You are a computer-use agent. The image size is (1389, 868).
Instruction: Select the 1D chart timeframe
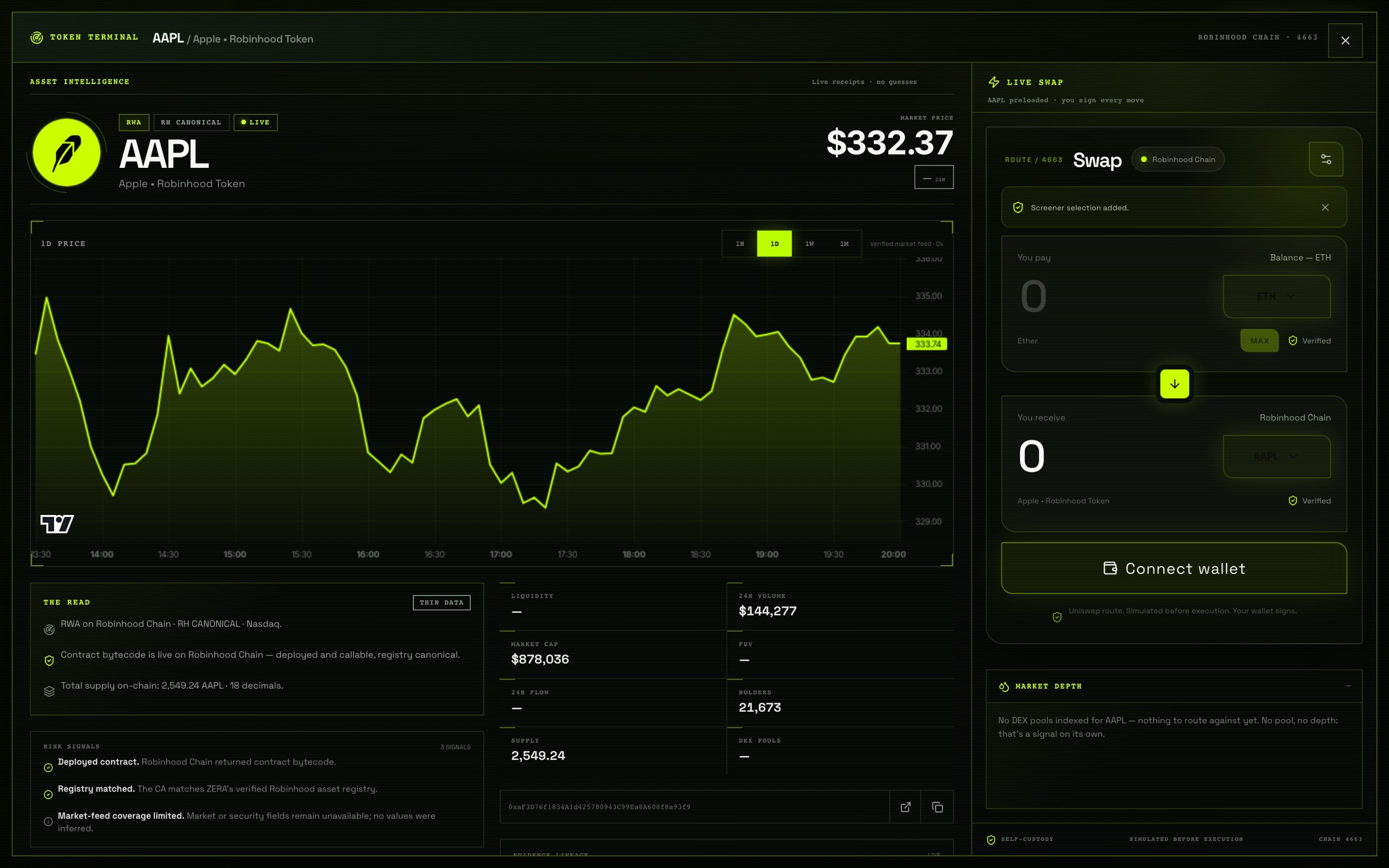tap(774, 244)
